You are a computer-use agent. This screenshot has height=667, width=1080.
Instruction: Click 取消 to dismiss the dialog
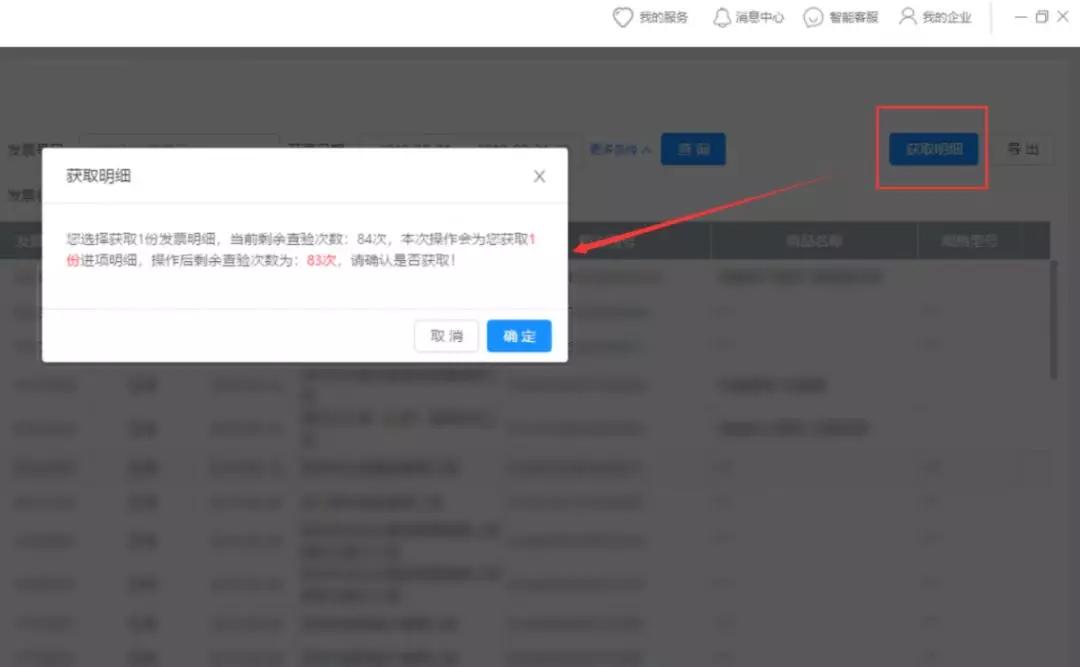click(x=446, y=336)
